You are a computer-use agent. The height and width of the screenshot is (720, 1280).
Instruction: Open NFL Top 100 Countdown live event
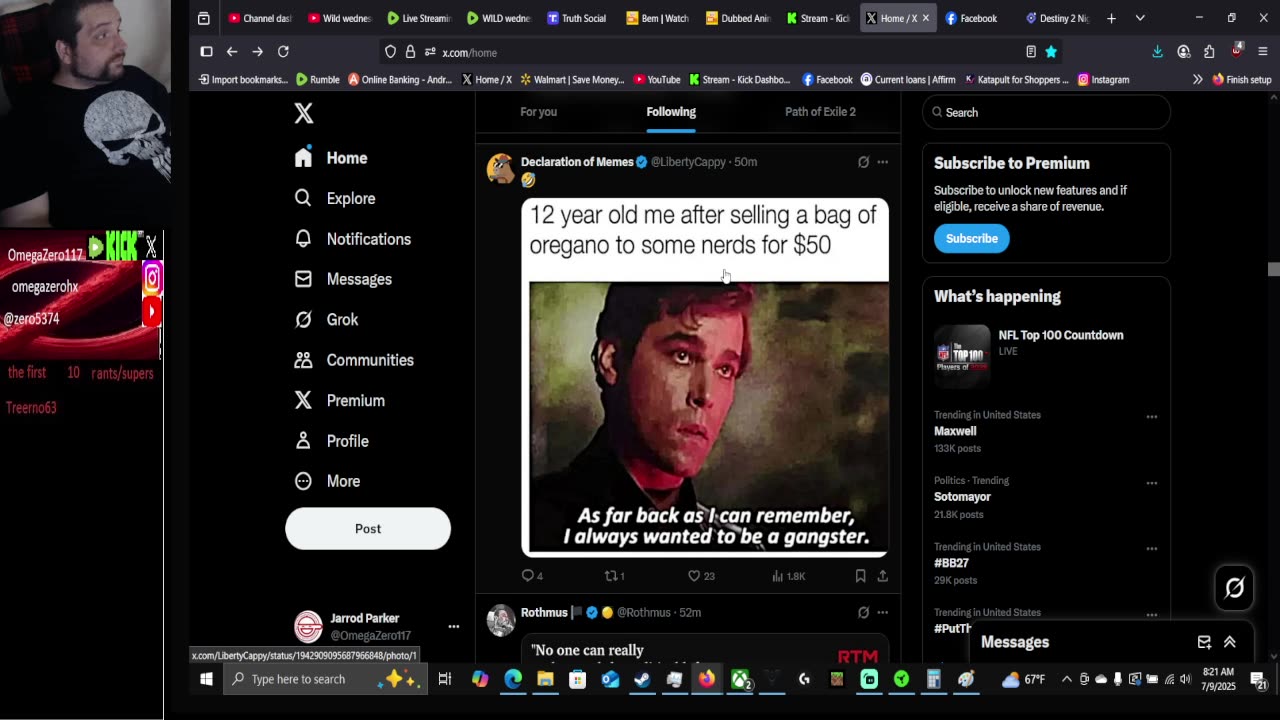[1046, 355]
